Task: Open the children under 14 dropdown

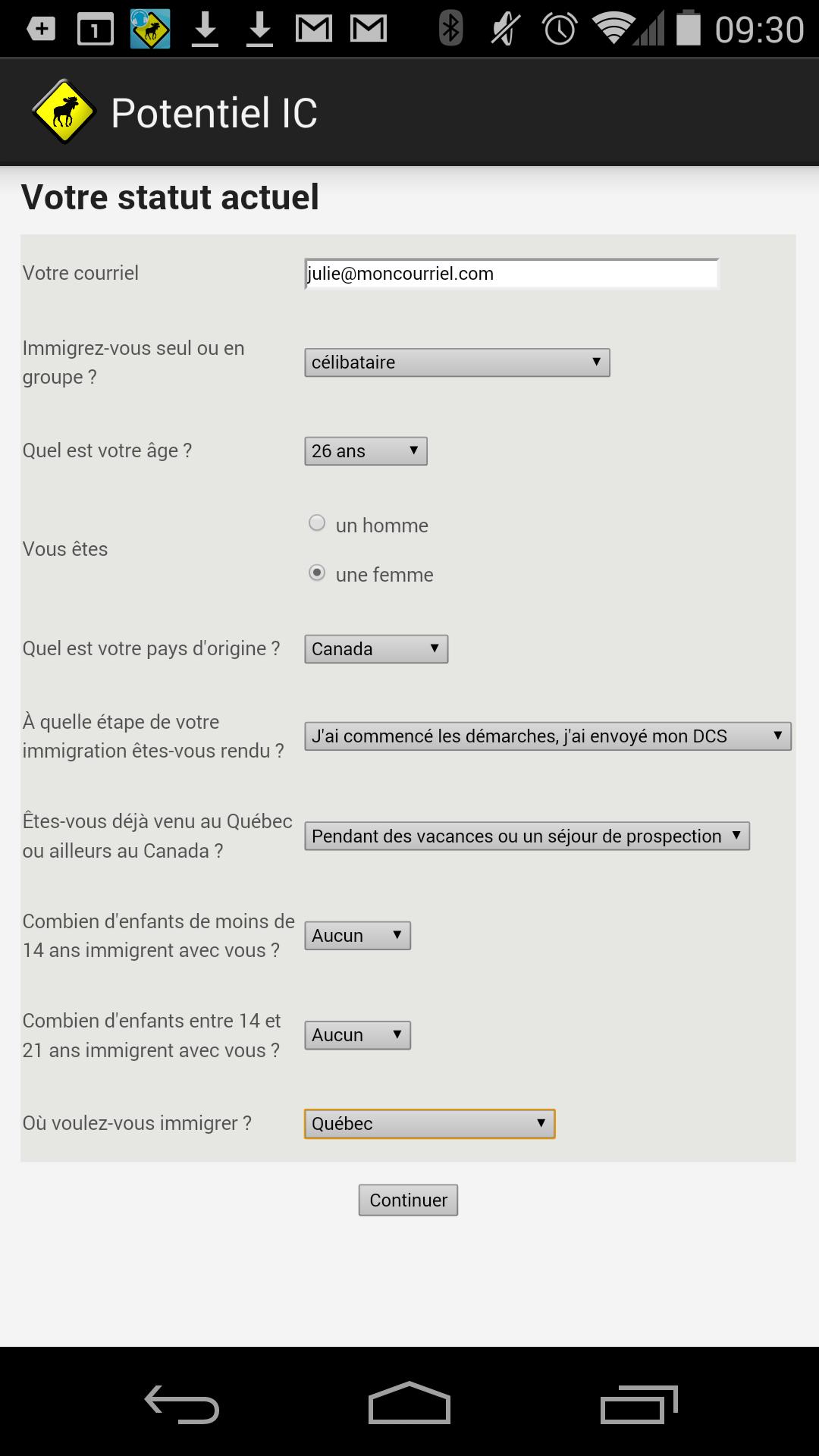Action: point(357,936)
